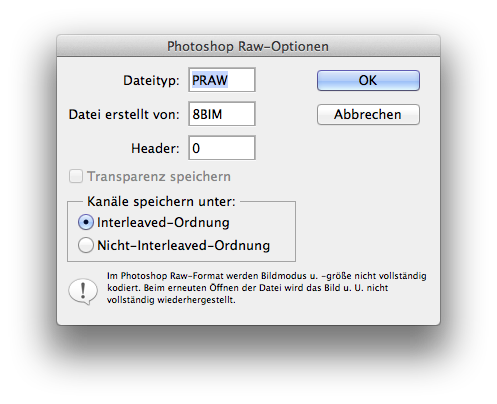Click the "Header:" label text
Image resolution: width=497 pixels, height=404 pixels.
[x=155, y=148]
